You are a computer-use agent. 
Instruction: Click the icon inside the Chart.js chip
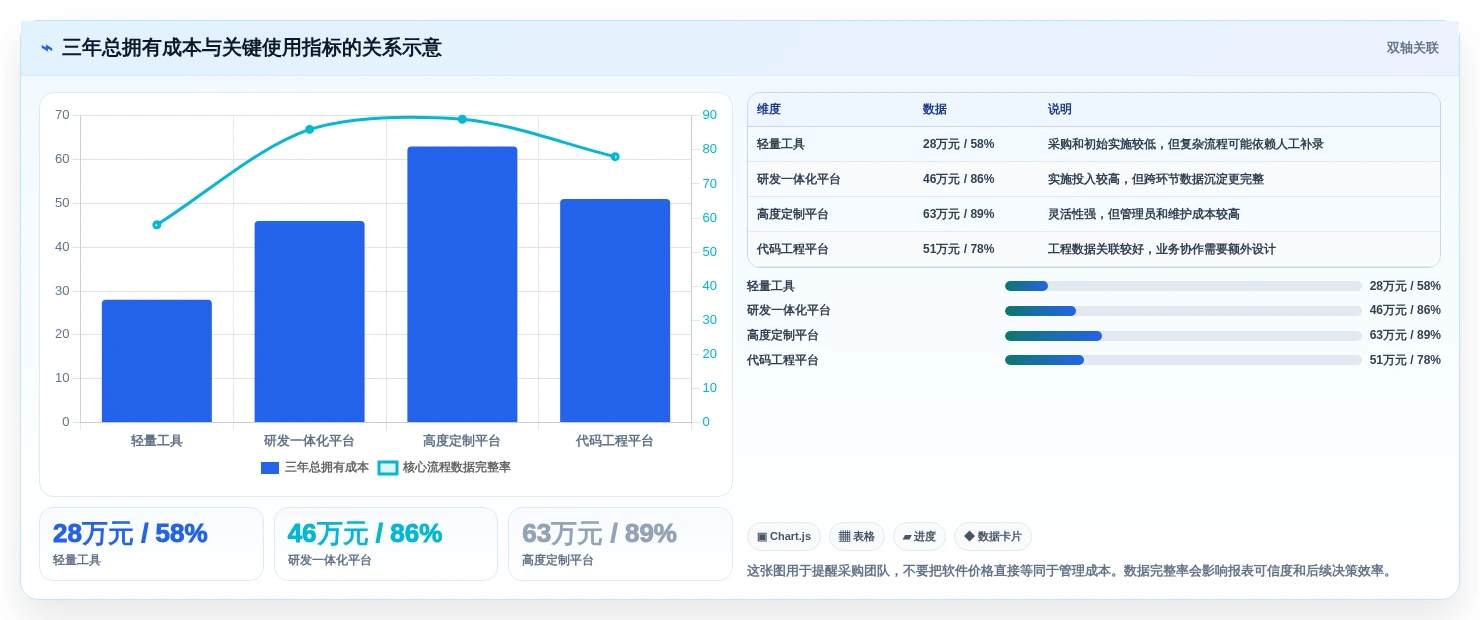tap(762, 537)
